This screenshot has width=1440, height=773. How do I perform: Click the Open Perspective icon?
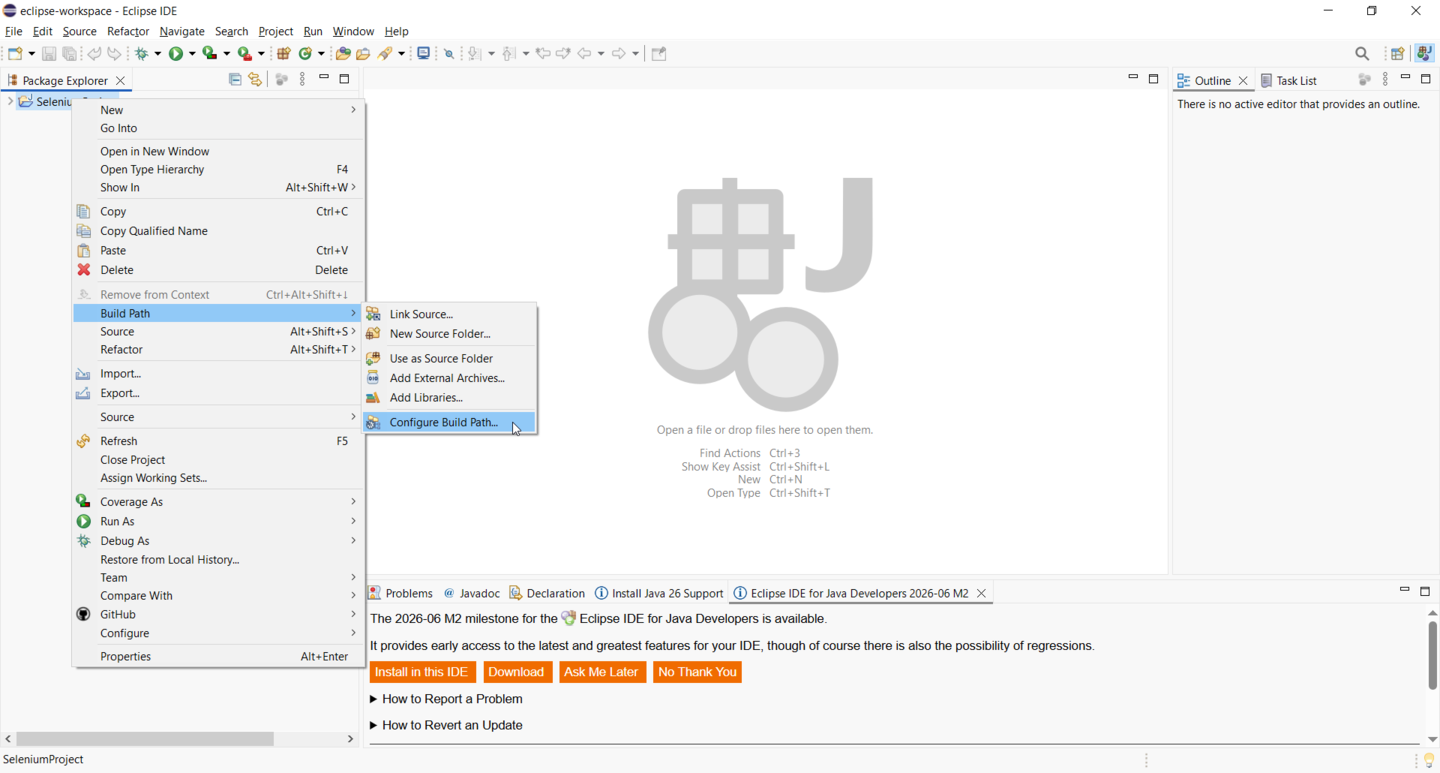(x=1398, y=54)
